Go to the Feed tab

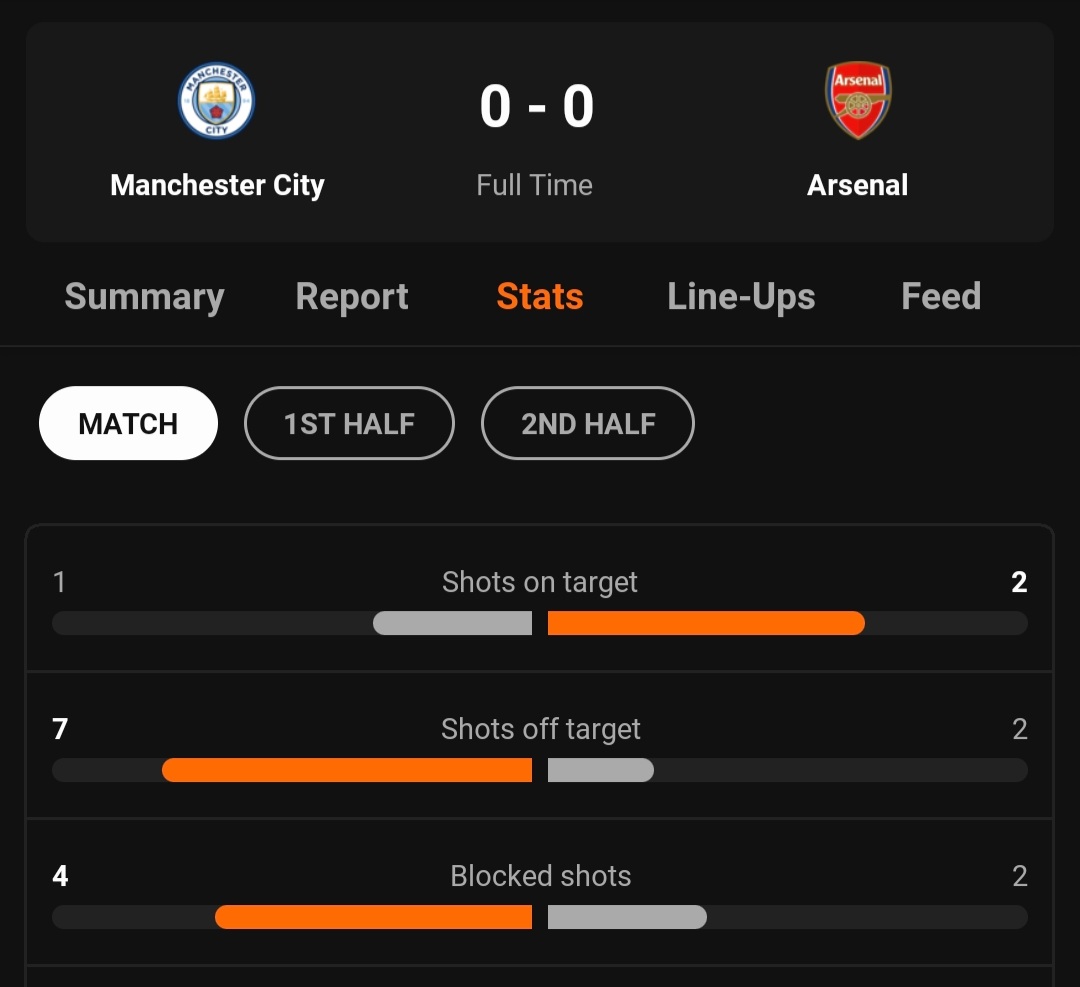[x=941, y=297]
